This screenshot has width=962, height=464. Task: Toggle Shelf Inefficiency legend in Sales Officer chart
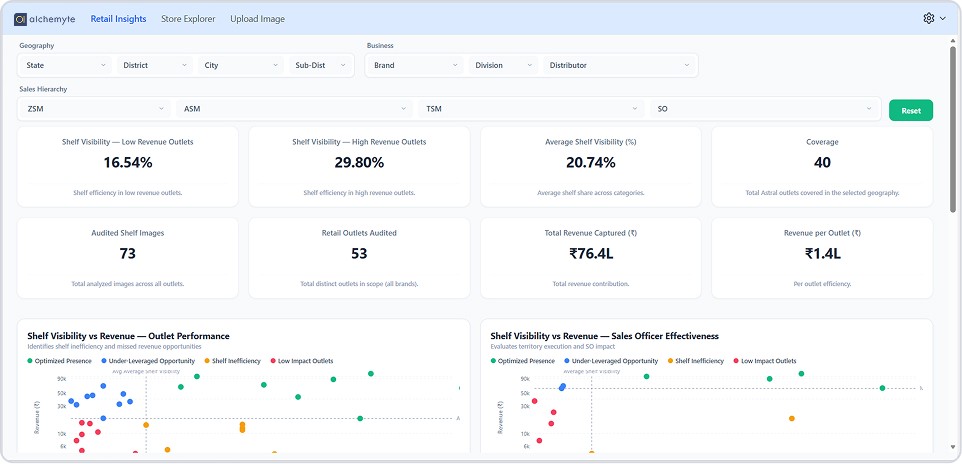696,361
